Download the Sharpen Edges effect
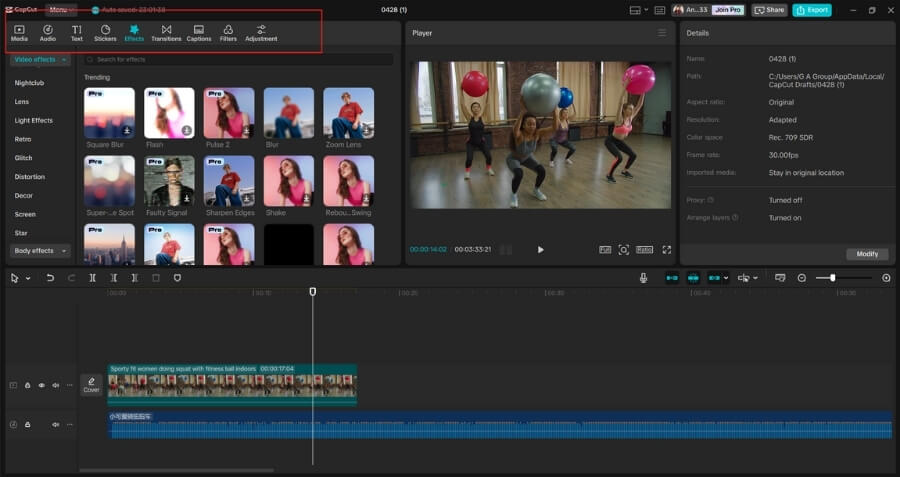This screenshot has width=900, height=477. point(246,199)
